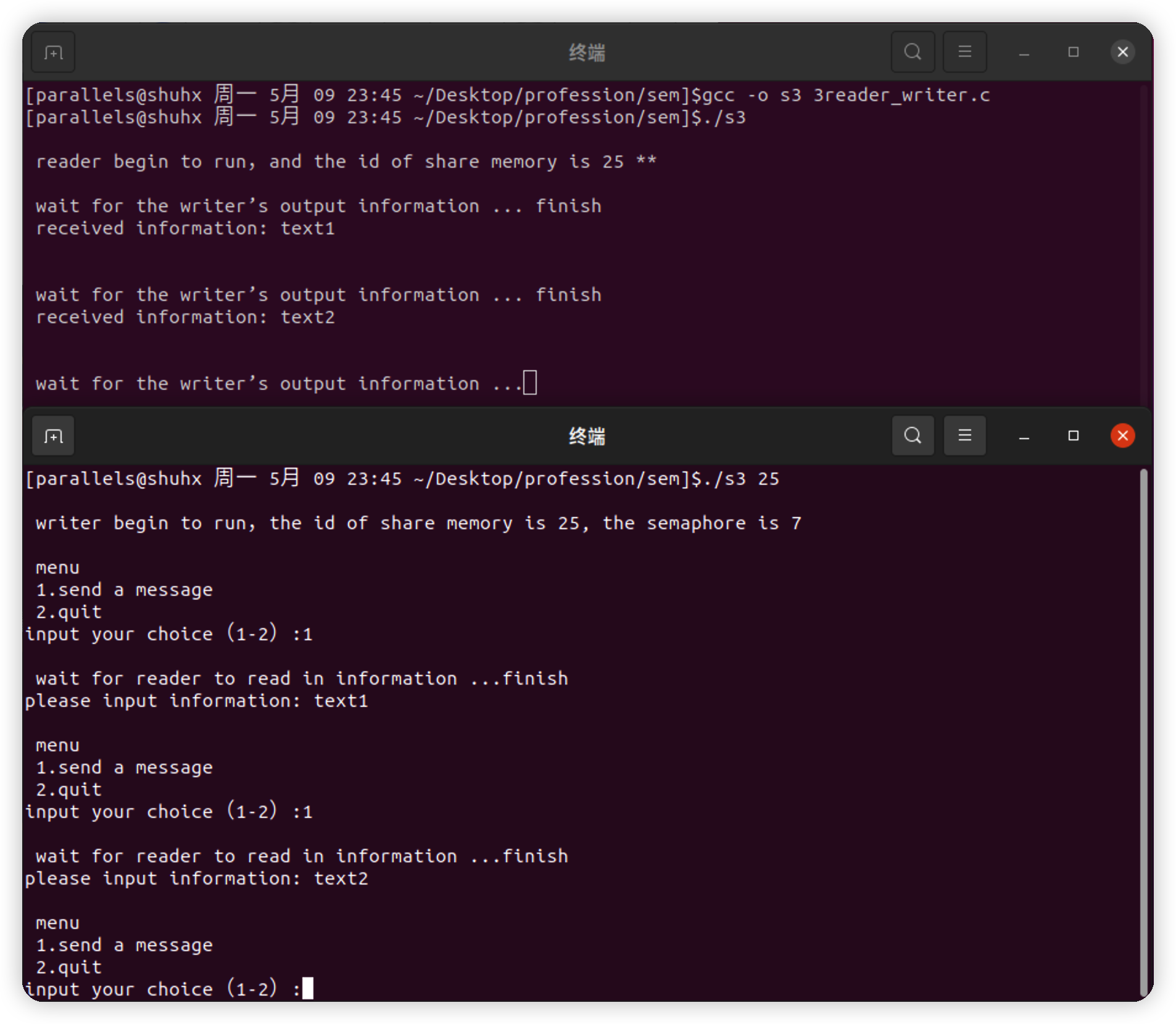This screenshot has width=1176, height=1024.
Task: Maximize the upper terminal window
Action: (1073, 52)
